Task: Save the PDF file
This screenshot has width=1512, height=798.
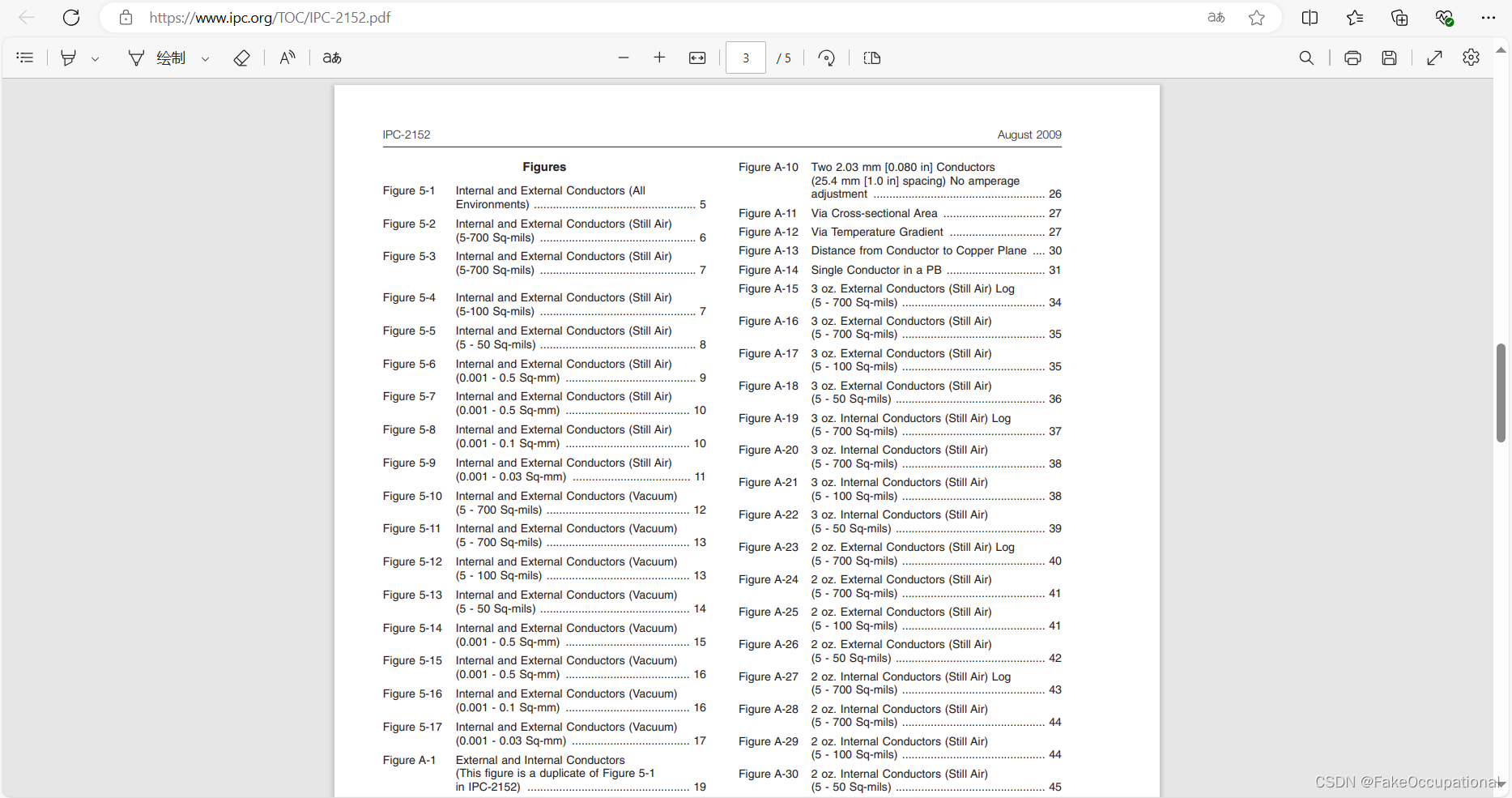Action: (x=1389, y=58)
